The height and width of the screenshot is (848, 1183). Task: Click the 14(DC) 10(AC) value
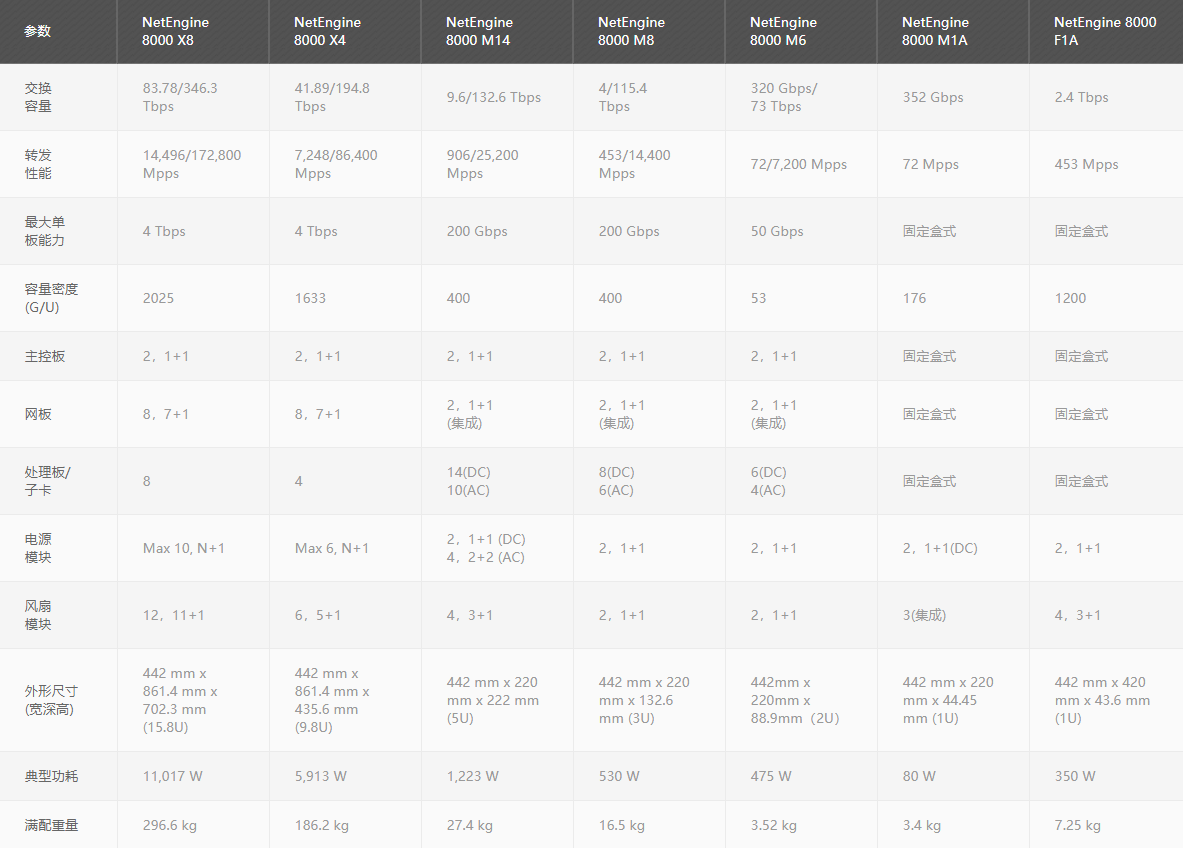click(468, 481)
